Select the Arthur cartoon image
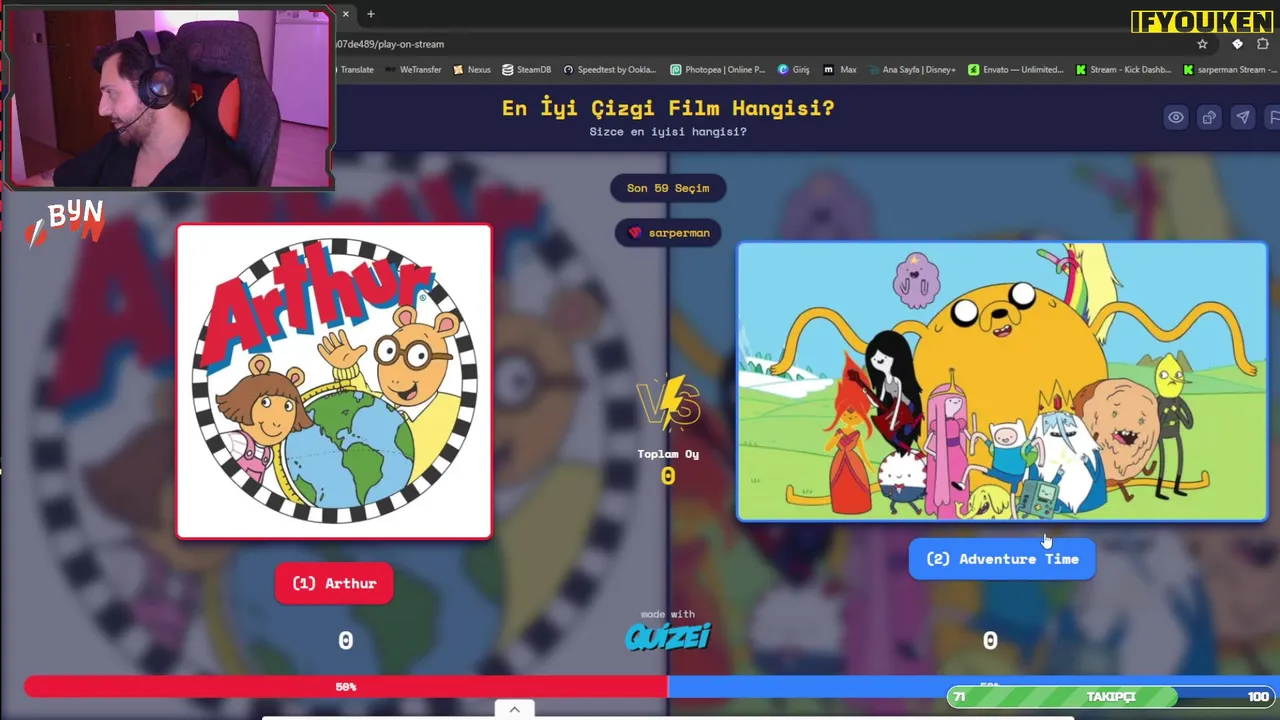Image resolution: width=1280 pixels, height=720 pixels. click(x=334, y=381)
